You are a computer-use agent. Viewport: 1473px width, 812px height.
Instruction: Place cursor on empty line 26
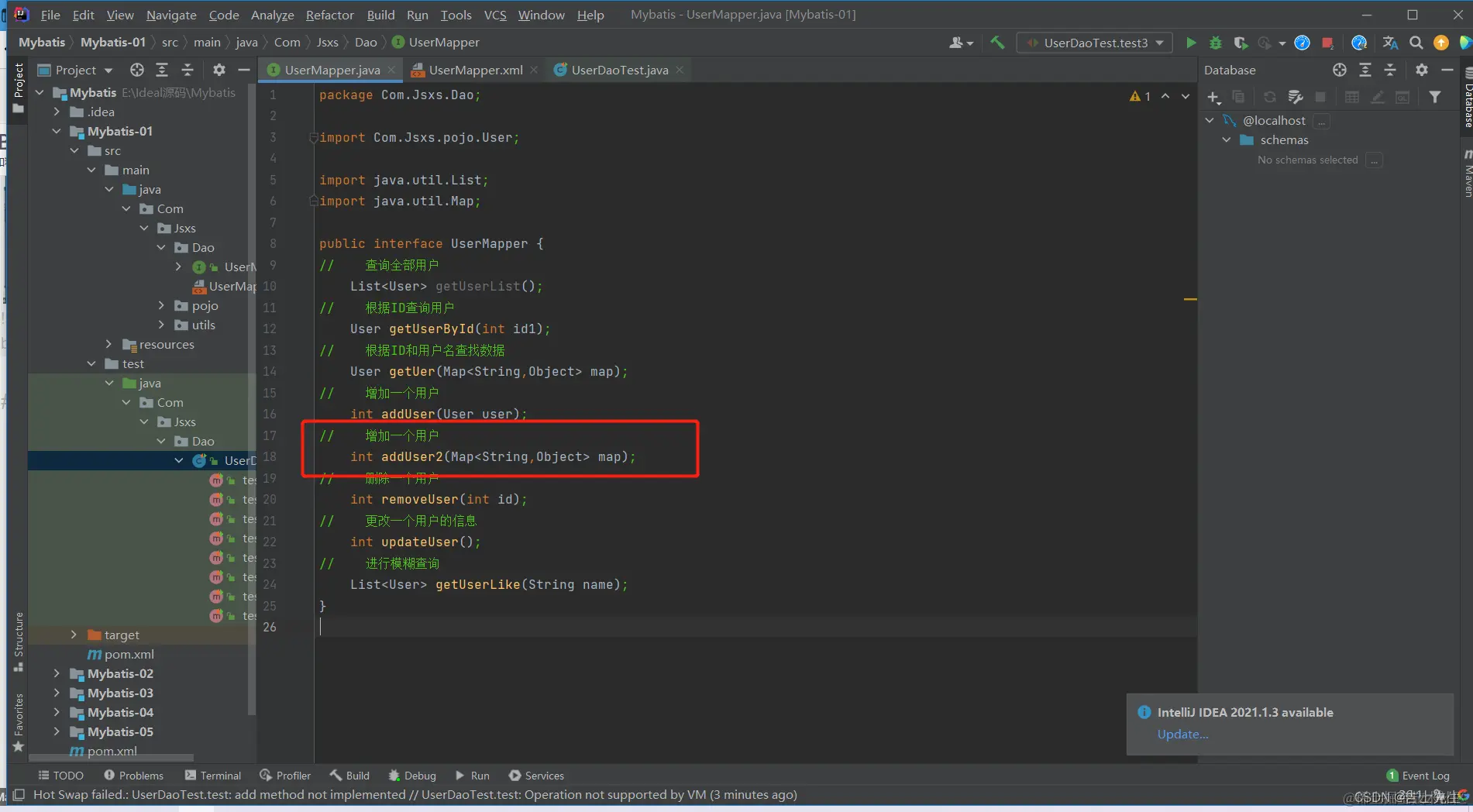coord(755,627)
